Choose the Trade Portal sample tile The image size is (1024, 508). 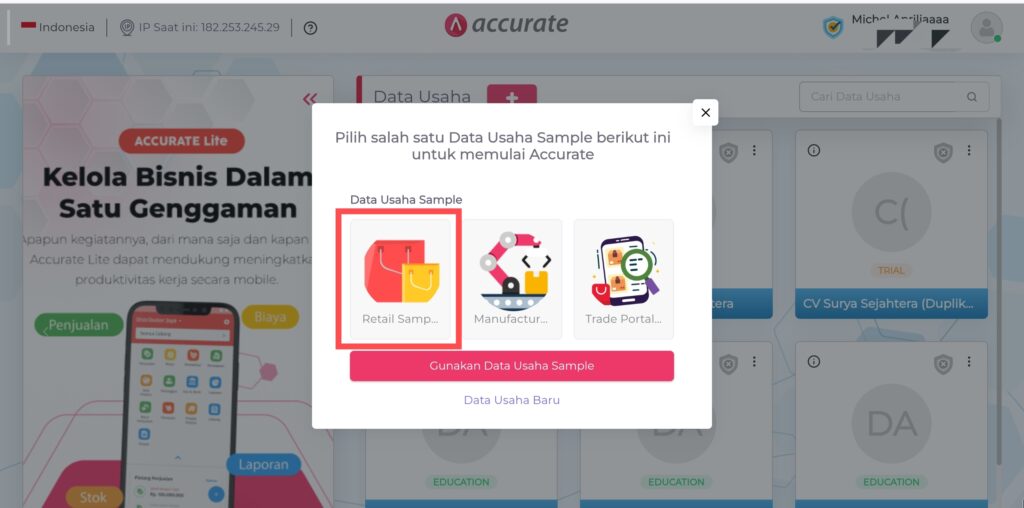pyautogui.click(x=624, y=279)
